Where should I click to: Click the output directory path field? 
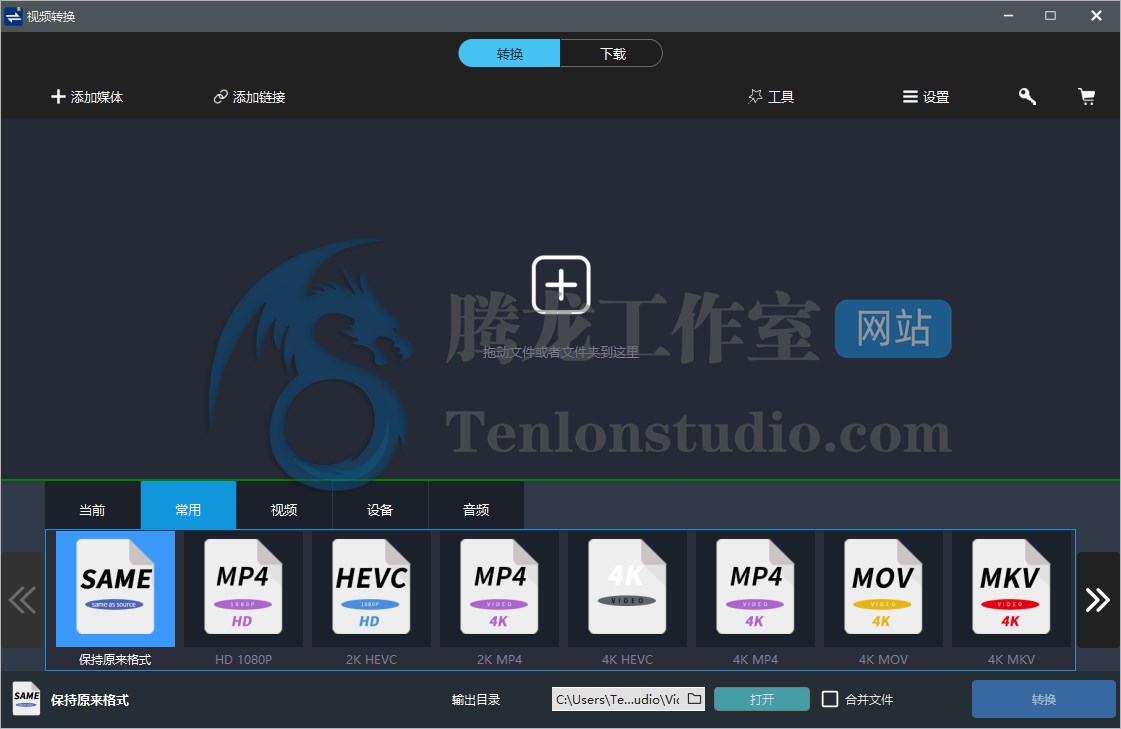tap(618, 699)
